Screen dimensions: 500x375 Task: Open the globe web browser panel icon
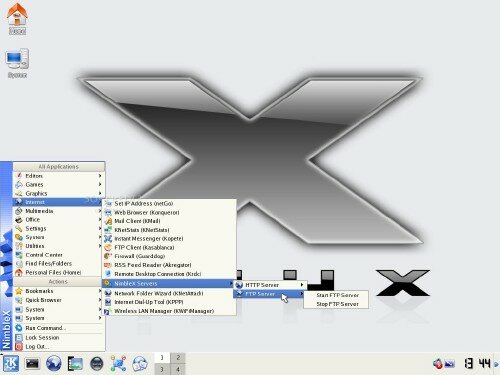54,363
